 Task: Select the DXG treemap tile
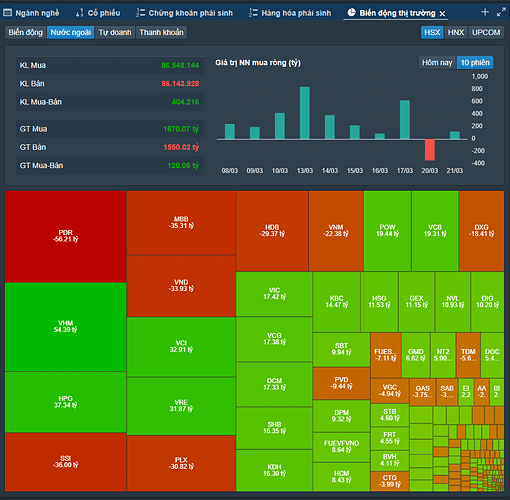click(x=481, y=231)
